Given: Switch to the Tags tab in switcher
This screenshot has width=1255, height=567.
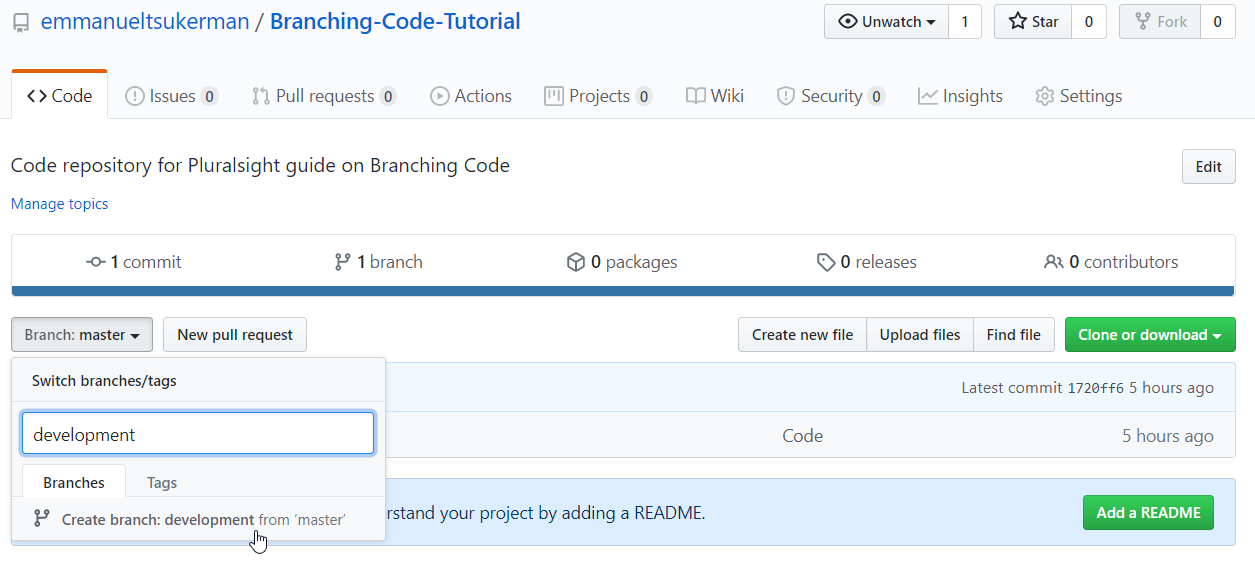Looking at the screenshot, I should click(x=162, y=482).
